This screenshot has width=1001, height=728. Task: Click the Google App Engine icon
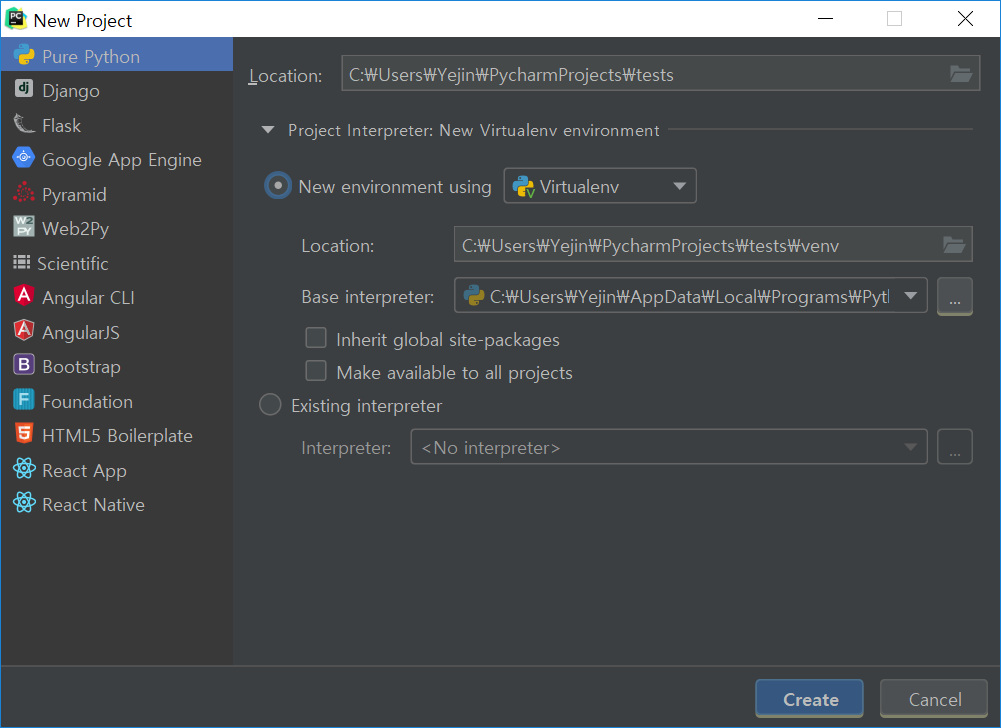24,158
